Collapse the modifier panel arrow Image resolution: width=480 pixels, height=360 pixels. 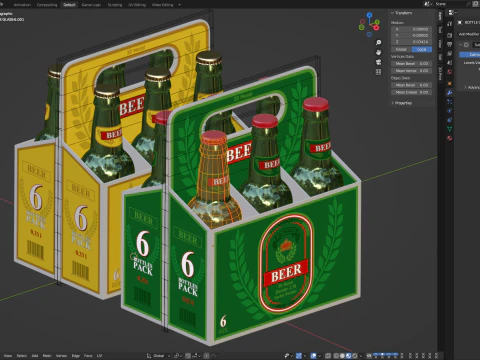(461, 45)
